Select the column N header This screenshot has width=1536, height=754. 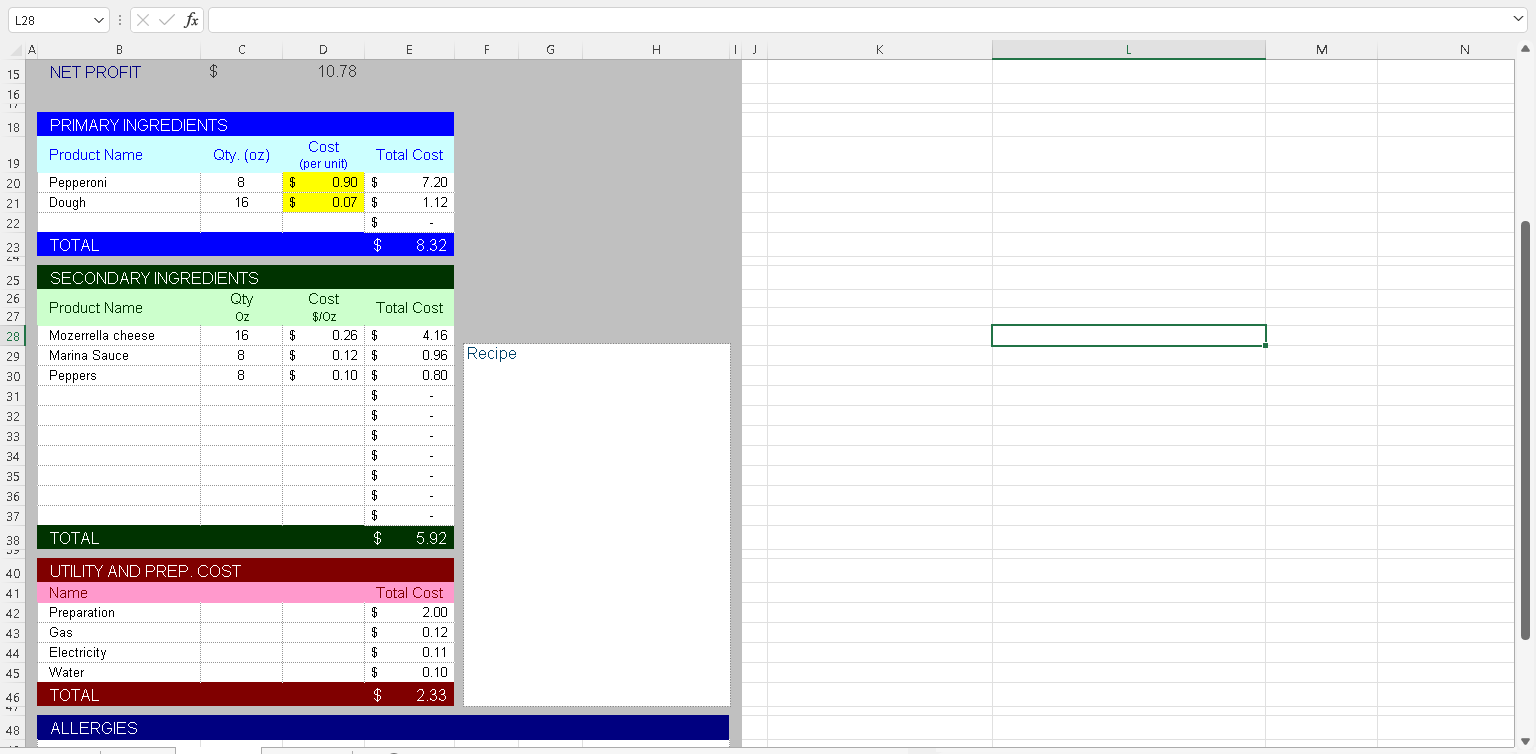(x=1463, y=49)
